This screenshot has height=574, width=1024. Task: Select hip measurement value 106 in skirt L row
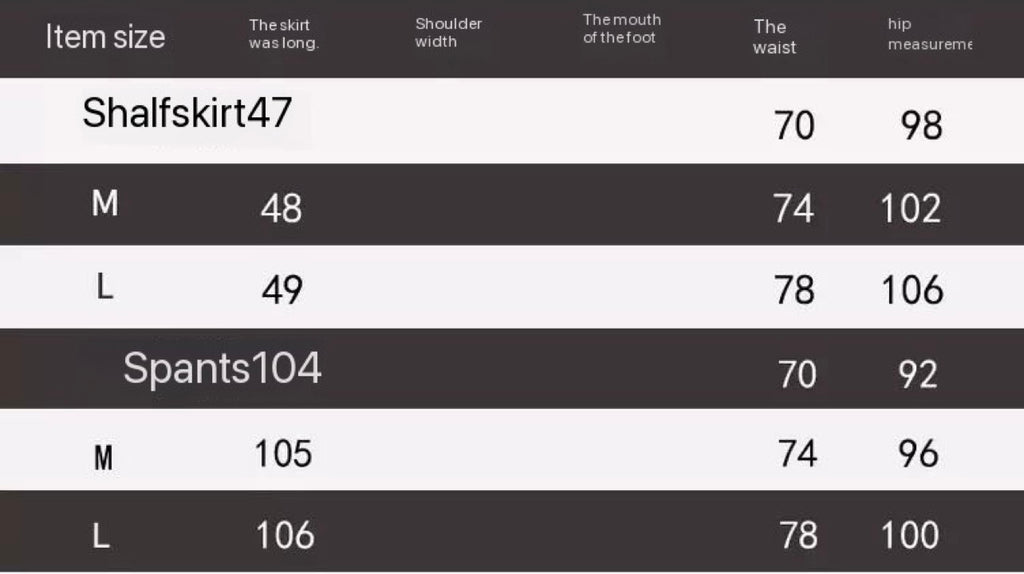[x=911, y=290]
